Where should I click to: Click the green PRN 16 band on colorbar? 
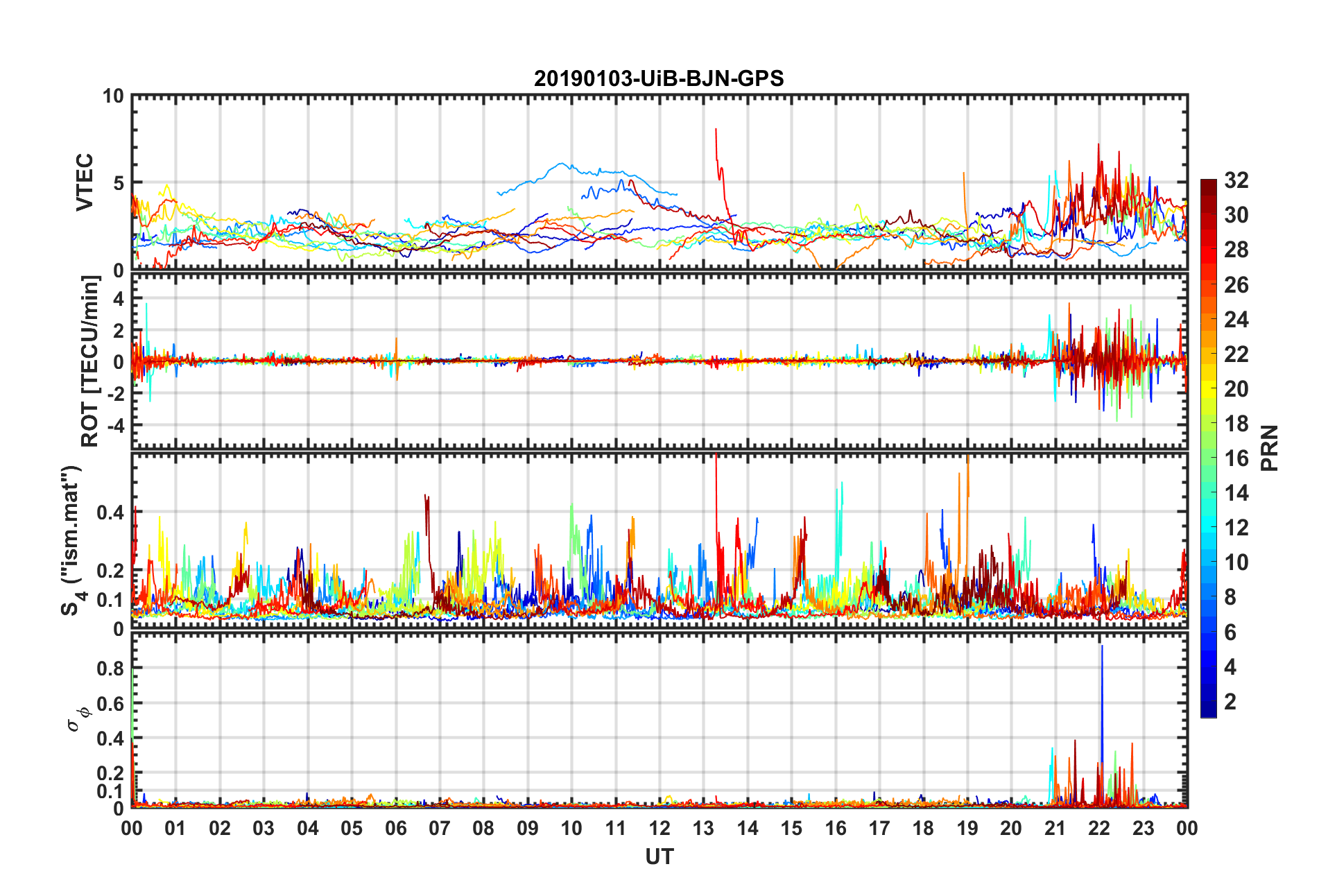pos(1208,458)
